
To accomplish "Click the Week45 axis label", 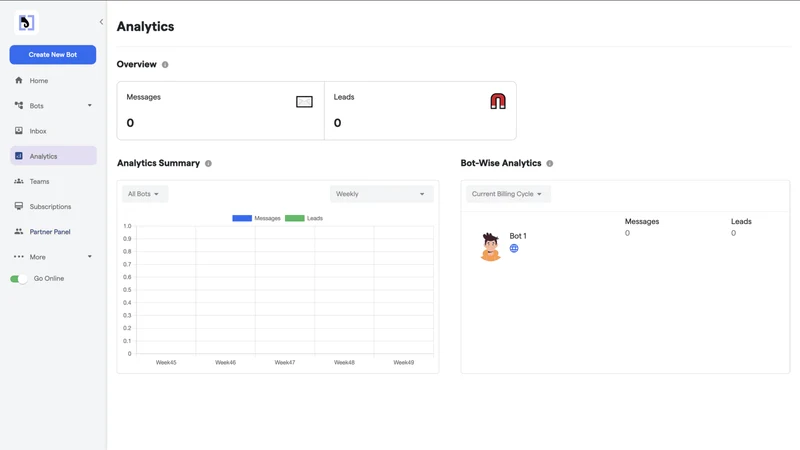I will 166,362.
